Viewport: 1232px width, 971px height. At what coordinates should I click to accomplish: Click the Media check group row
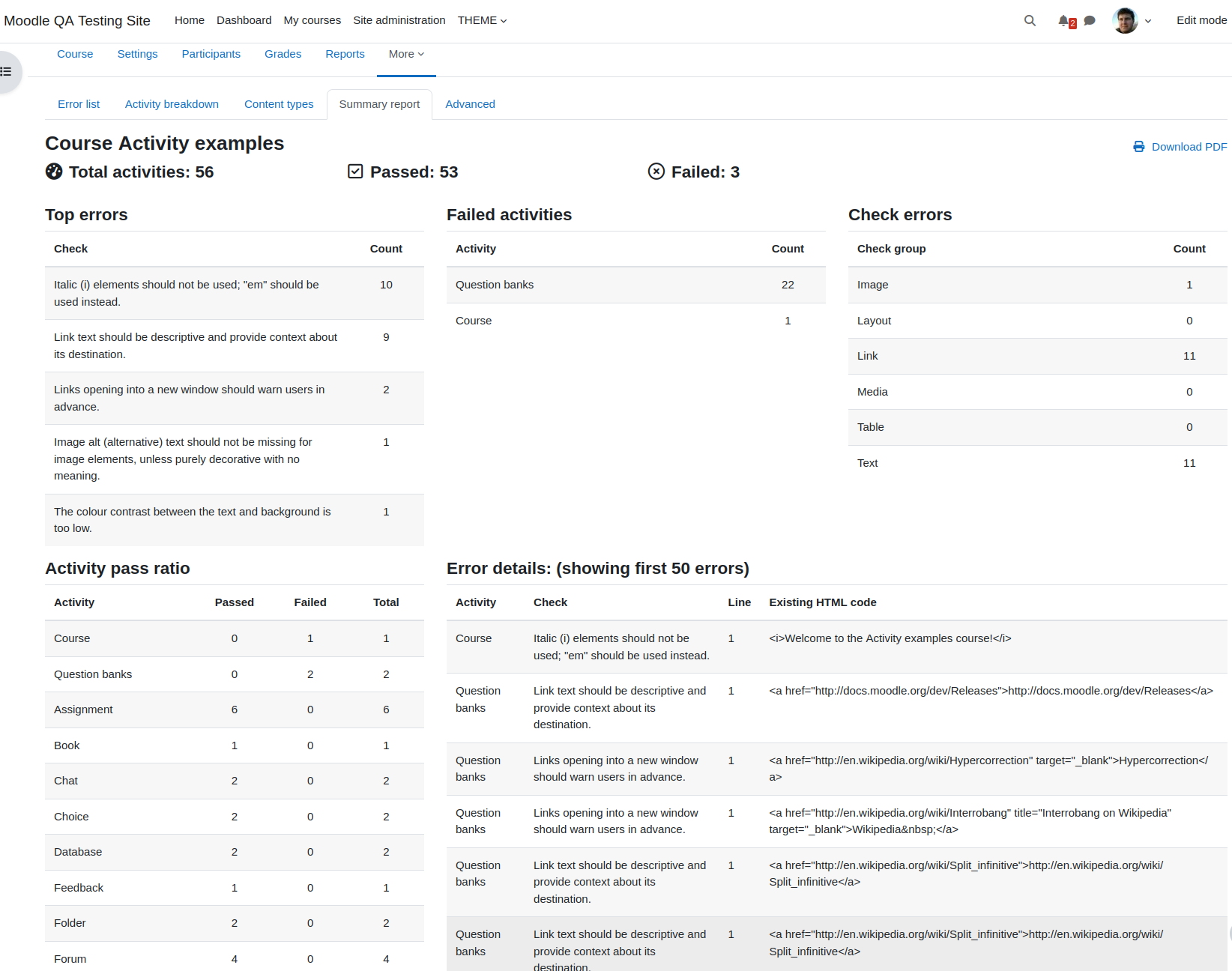click(1038, 392)
